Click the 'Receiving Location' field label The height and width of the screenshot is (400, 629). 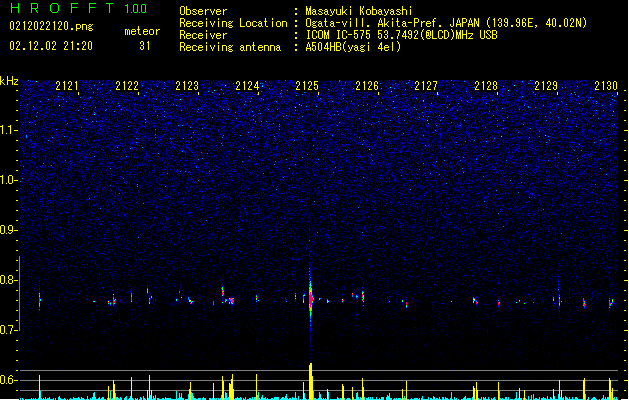click(233, 23)
